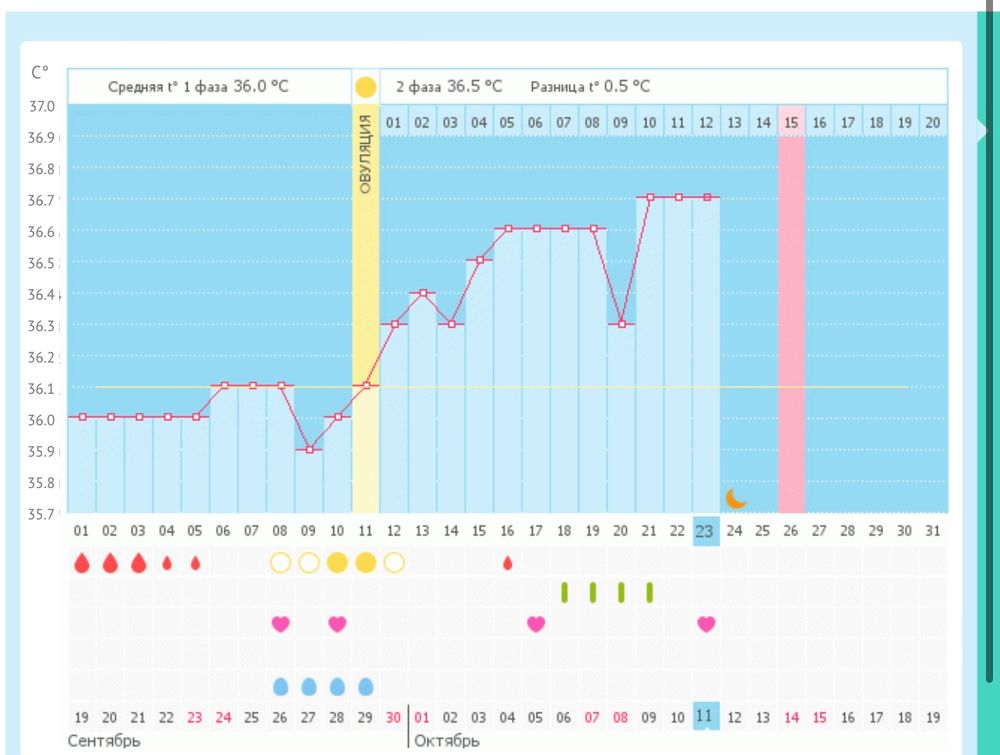
Task: Expand the panel using the right-edge arrow
Action: tap(982, 128)
